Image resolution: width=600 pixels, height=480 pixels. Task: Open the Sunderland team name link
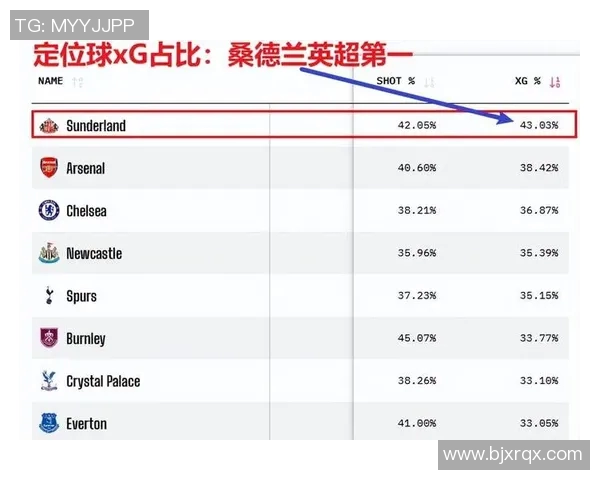[x=96, y=126]
